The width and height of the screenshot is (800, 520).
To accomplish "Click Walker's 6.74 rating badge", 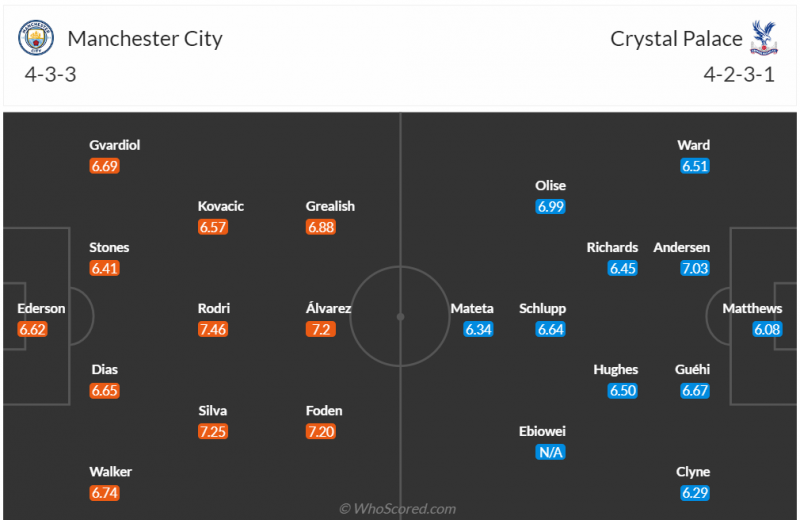I will coord(105,492).
